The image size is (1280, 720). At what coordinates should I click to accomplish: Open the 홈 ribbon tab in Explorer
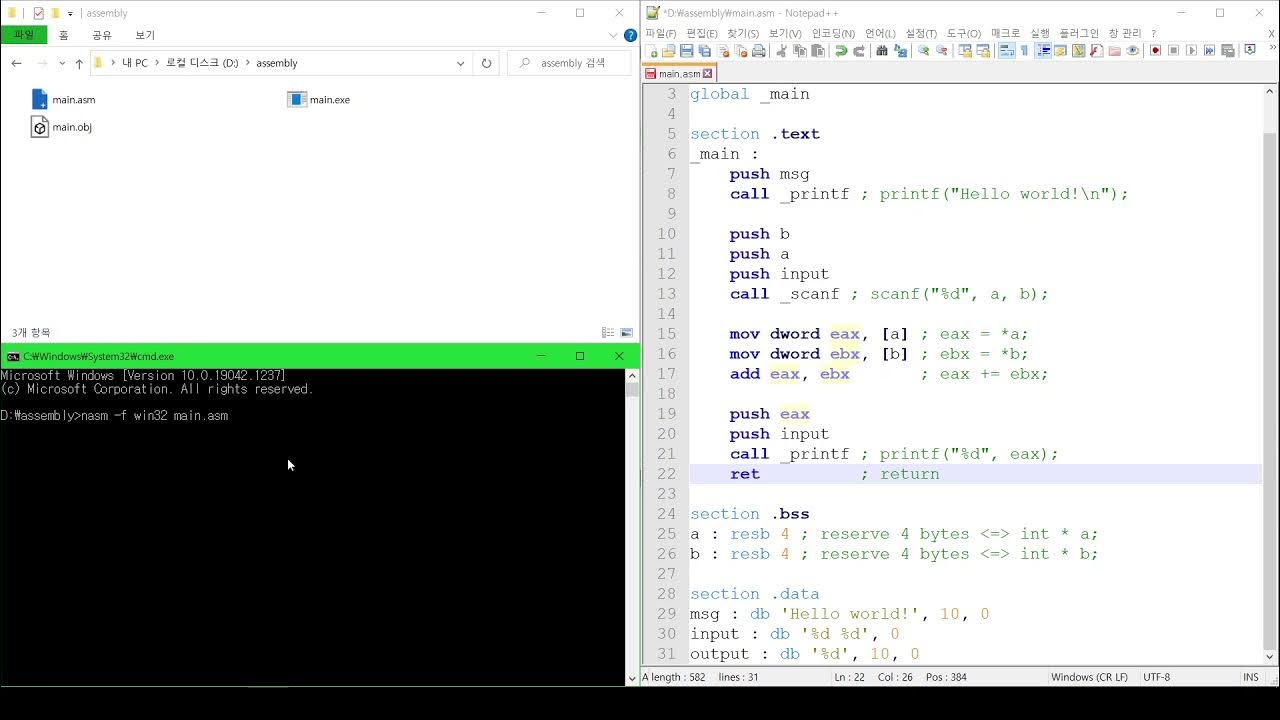pyautogui.click(x=64, y=35)
